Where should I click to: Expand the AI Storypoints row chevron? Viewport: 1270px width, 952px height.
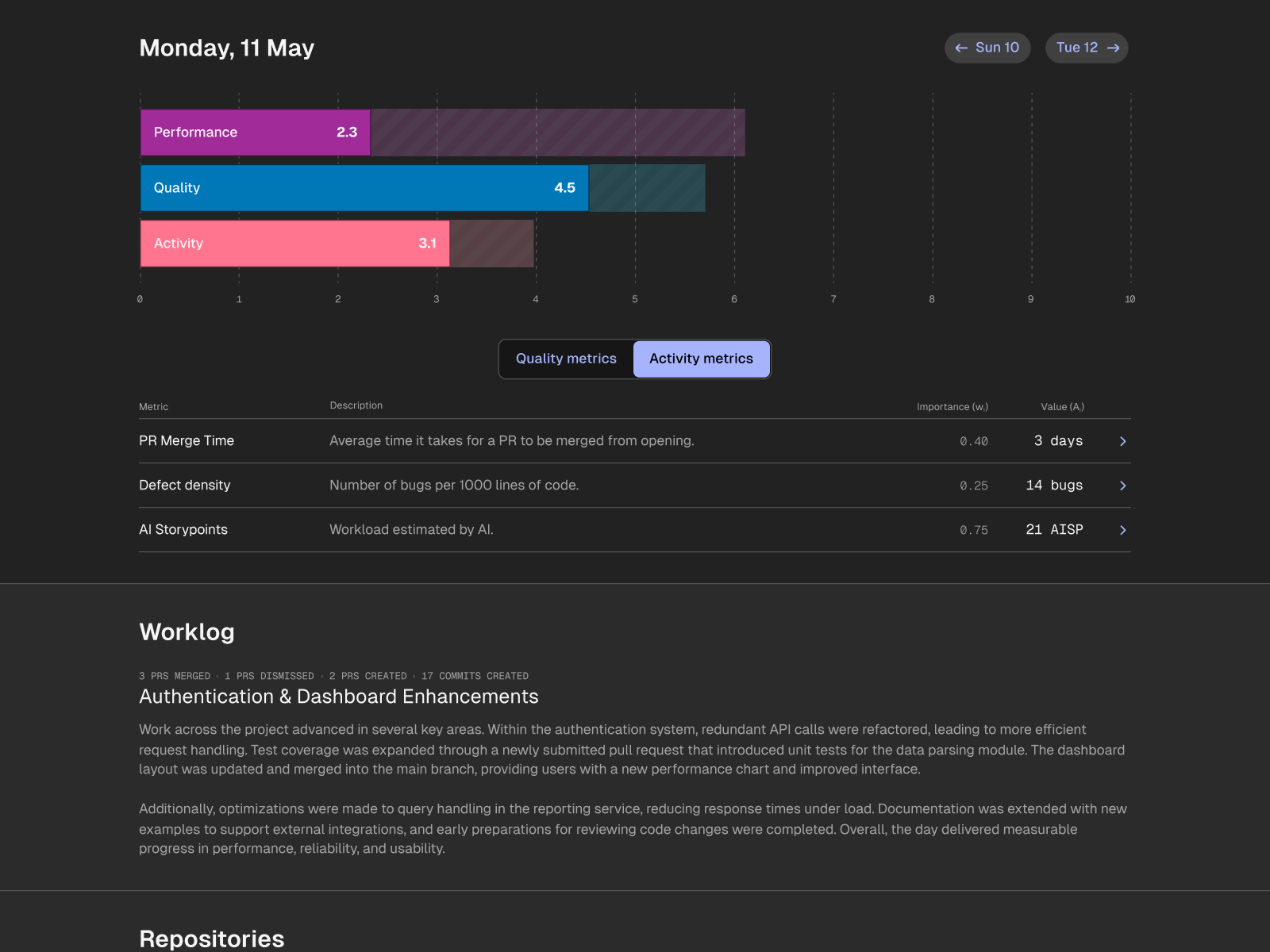click(x=1122, y=530)
